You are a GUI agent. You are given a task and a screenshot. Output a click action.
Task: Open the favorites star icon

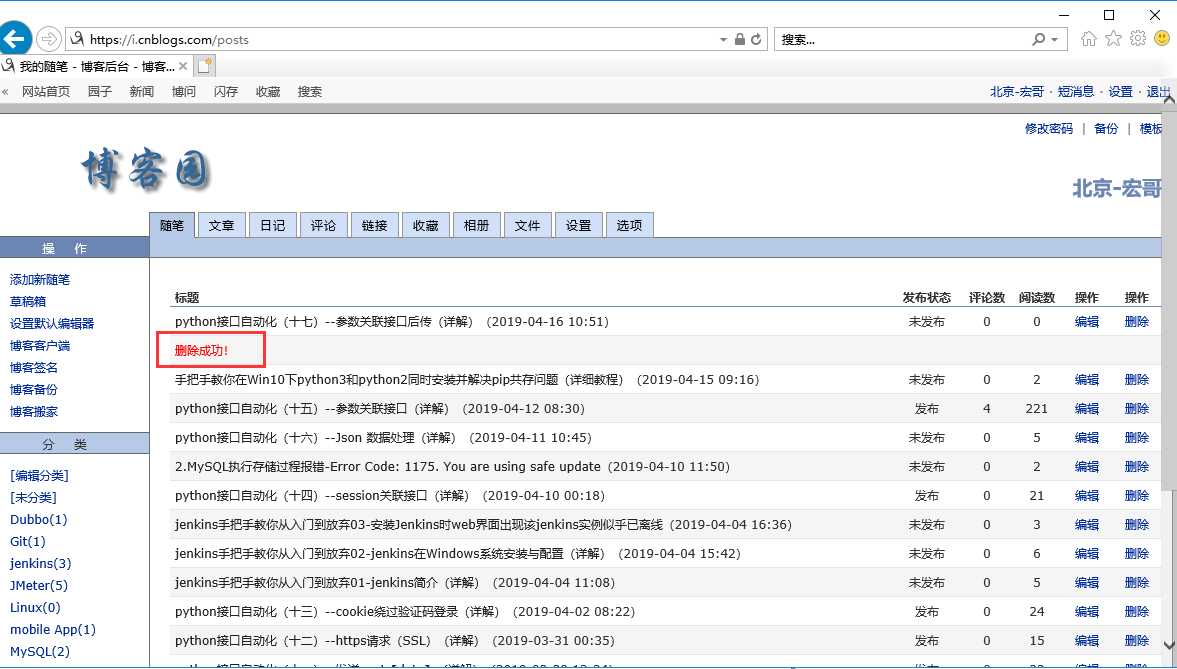tap(1113, 39)
